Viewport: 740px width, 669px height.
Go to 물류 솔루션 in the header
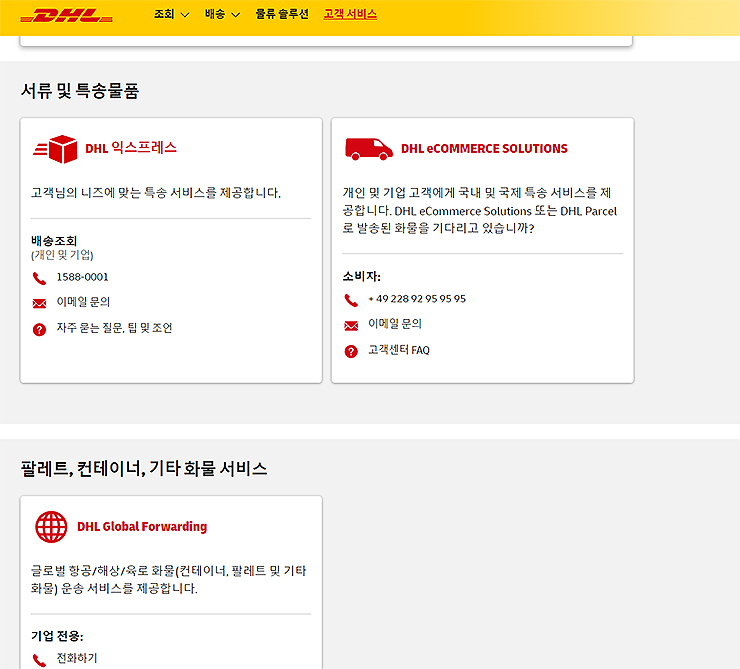tap(282, 14)
